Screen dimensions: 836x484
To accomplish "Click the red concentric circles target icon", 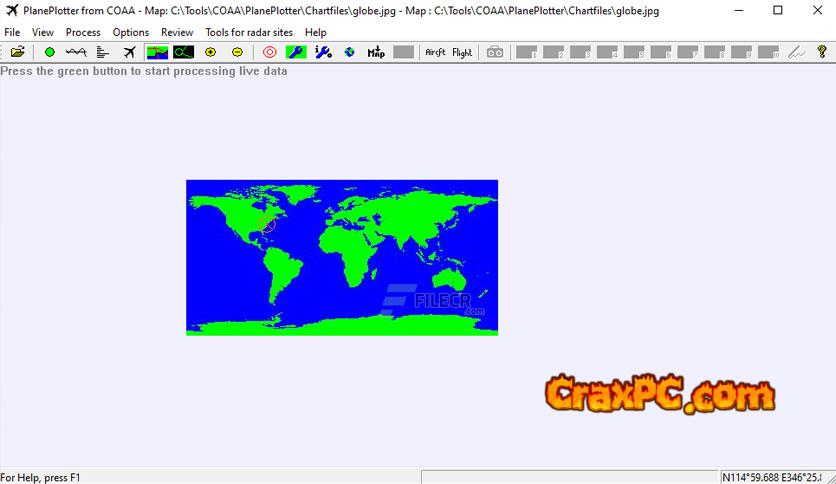I will 270,52.
